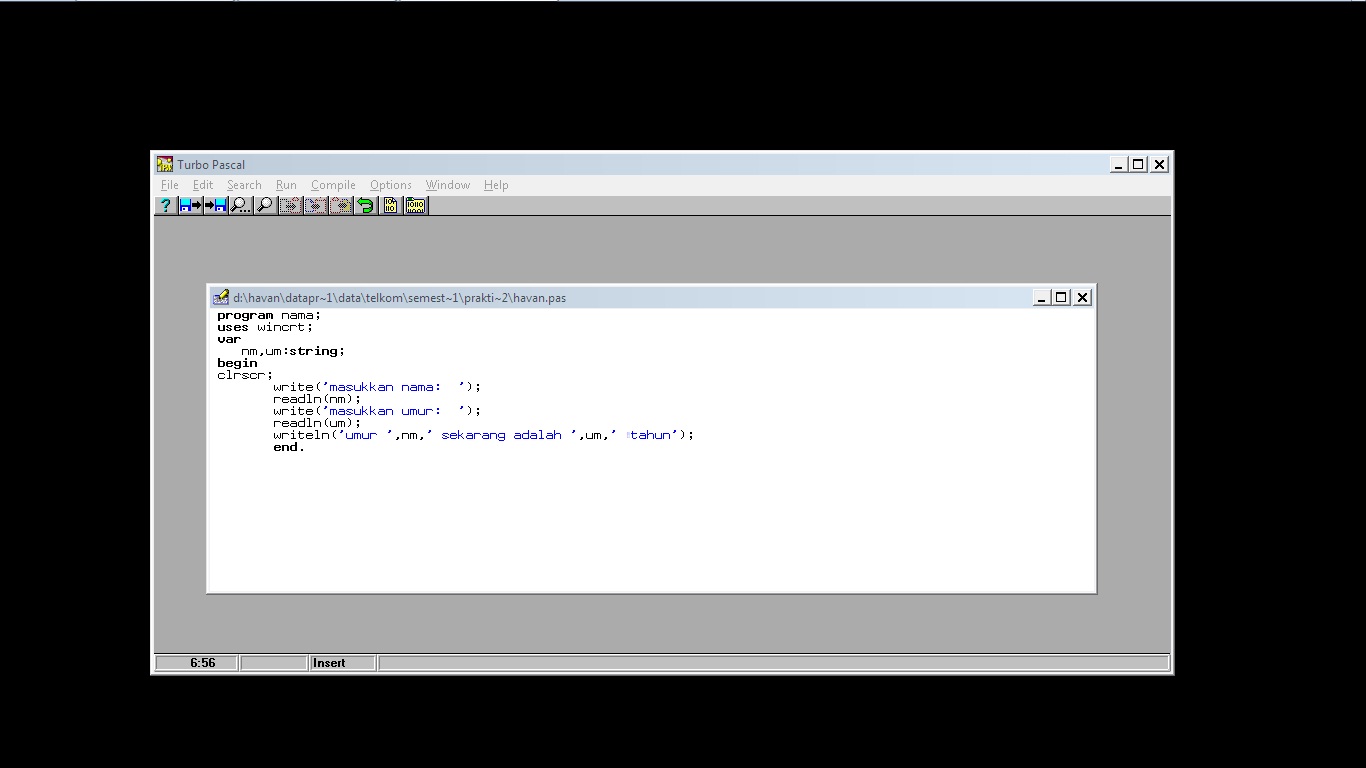Image resolution: width=1366 pixels, height=768 pixels.
Task: Open the Window menu
Action: pos(447,185)
